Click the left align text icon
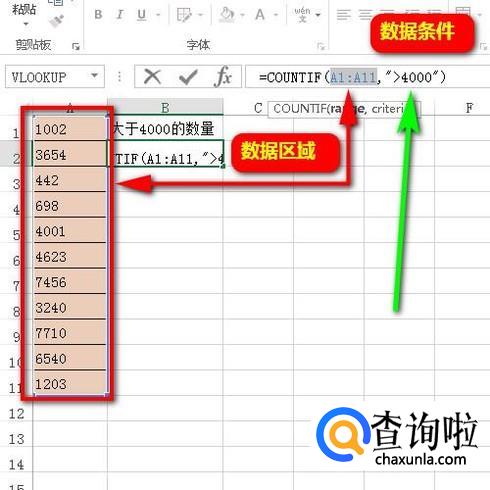 [x=344, y=15]
